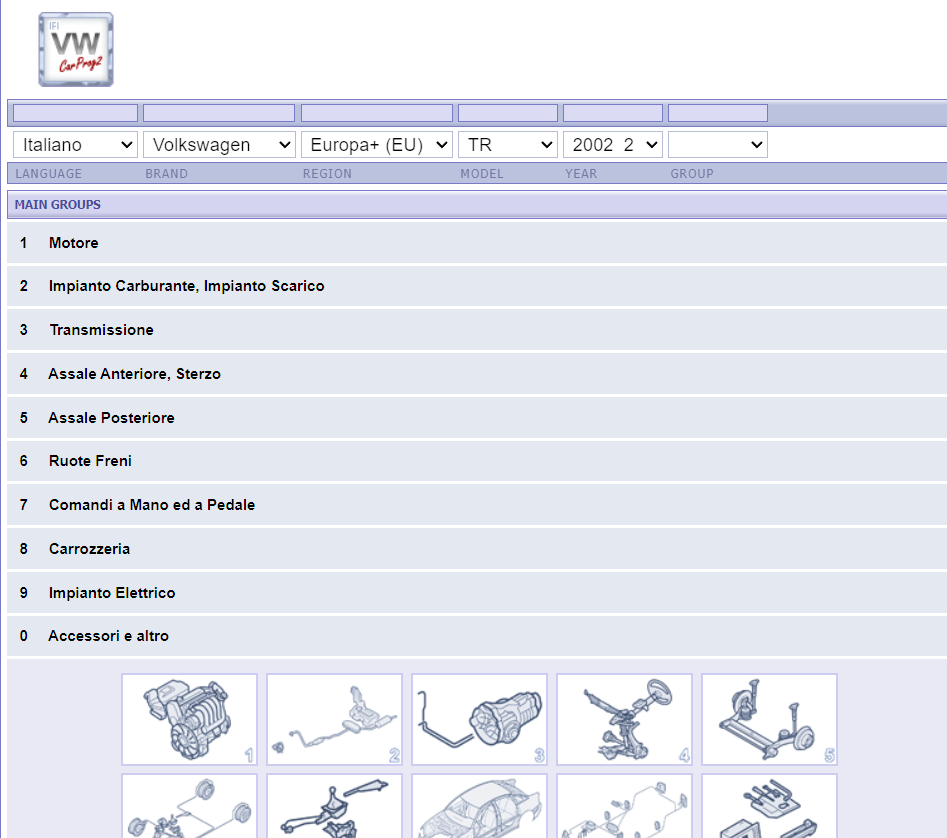Image resolution: width=947 pixels, height=838 pixels.
Task: Open fuel and exhaust diagram thumbnail 2
Action: (x=335, y=719)
